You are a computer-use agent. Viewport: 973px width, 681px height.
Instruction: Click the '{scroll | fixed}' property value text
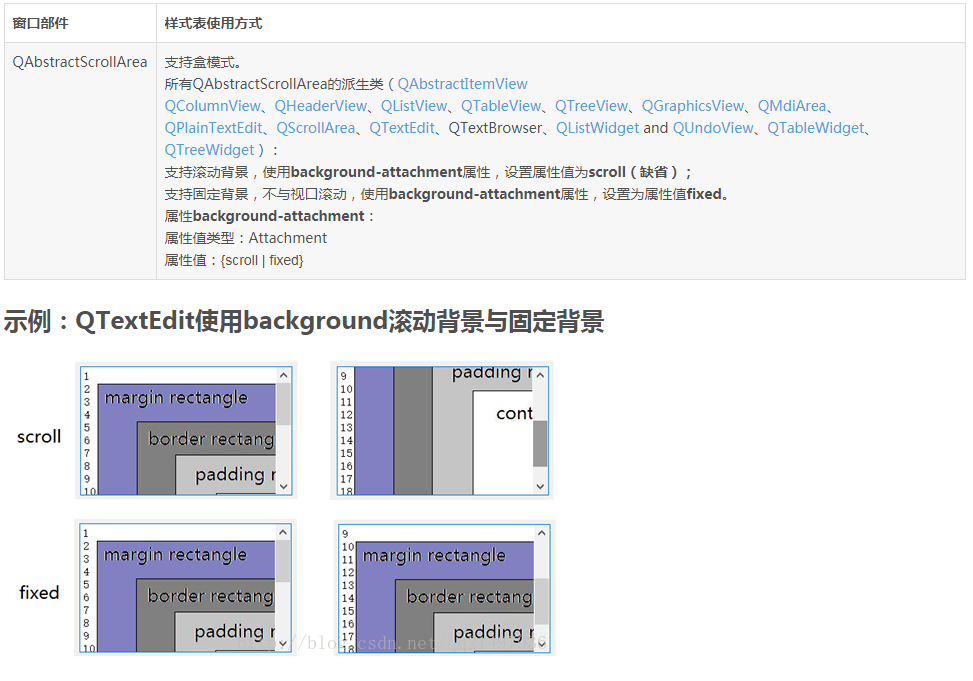tap(262, 260)
